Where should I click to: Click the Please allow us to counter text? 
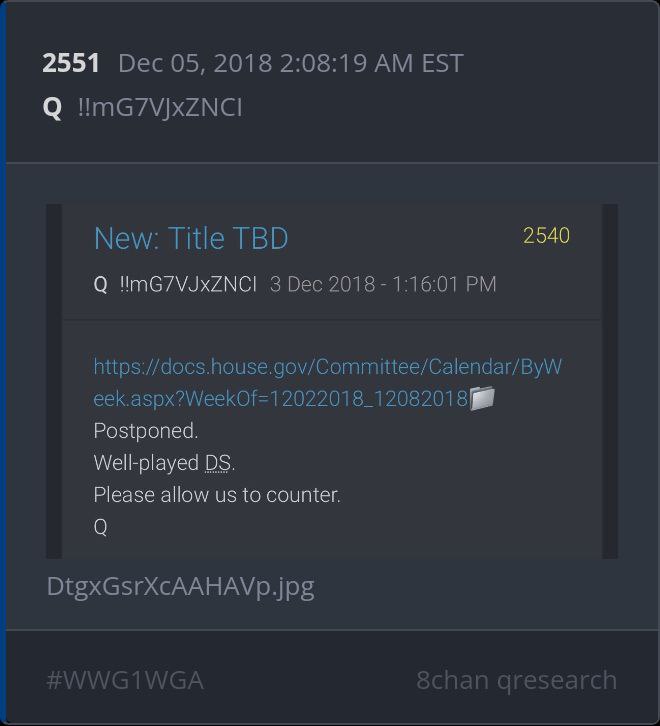coord(217,495)
